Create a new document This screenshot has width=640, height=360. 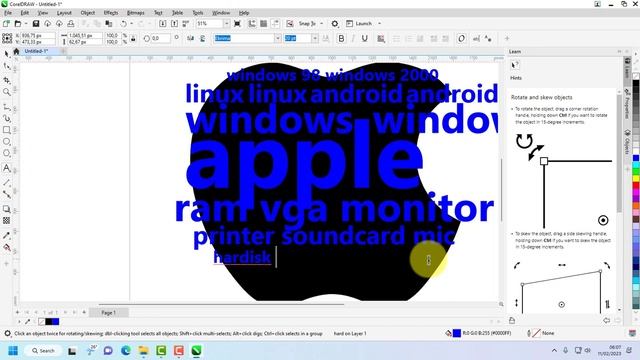tap(6, 24)
